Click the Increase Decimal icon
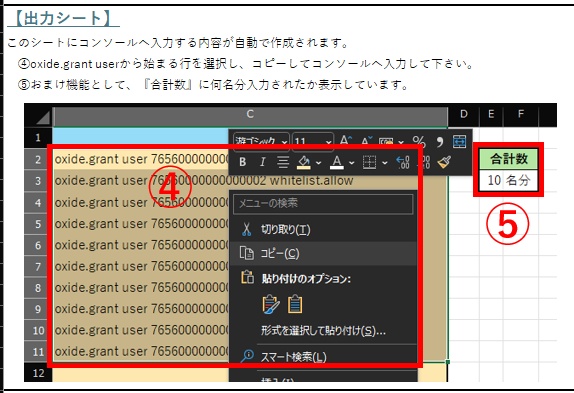The height and width of the screenshot is (393, 574). click(x=403, y=162)
